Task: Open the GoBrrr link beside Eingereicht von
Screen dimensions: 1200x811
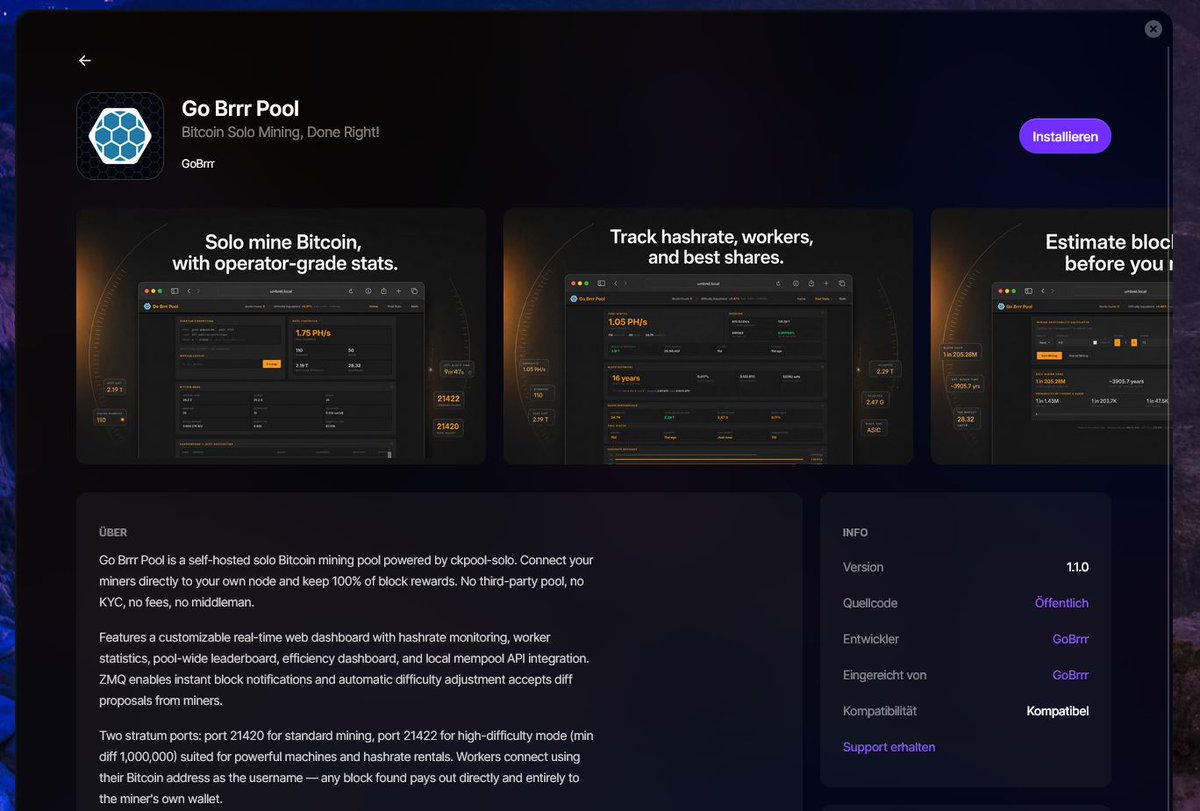Action: [x=1070, y=675]
